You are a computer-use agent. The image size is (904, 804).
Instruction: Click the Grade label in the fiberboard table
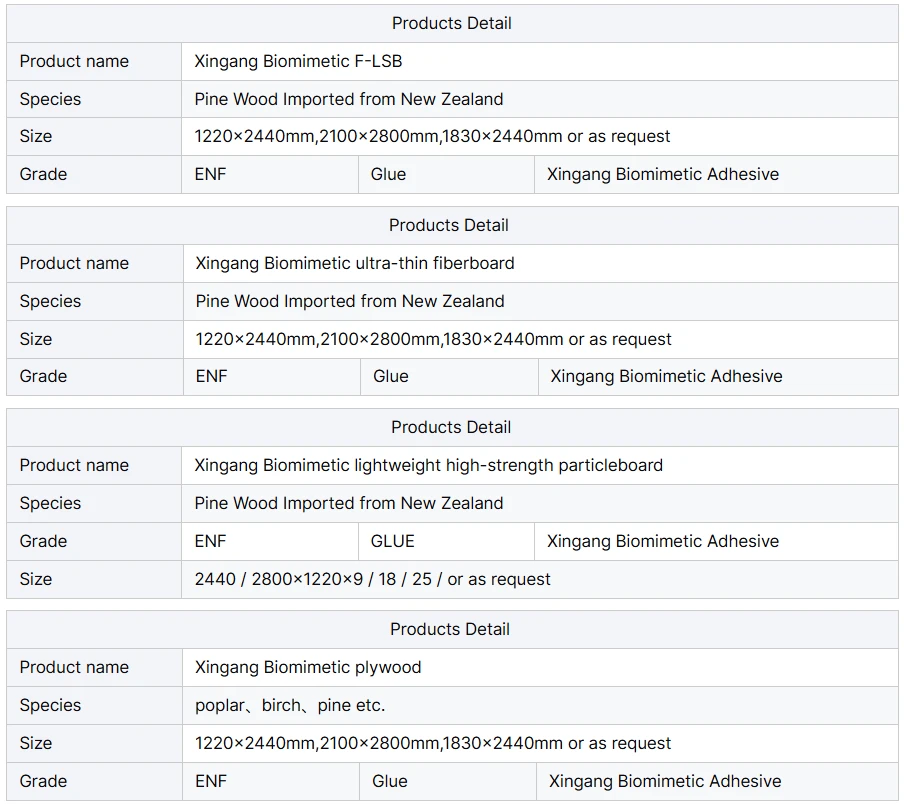pyautogui.click(x=95, y=377)
